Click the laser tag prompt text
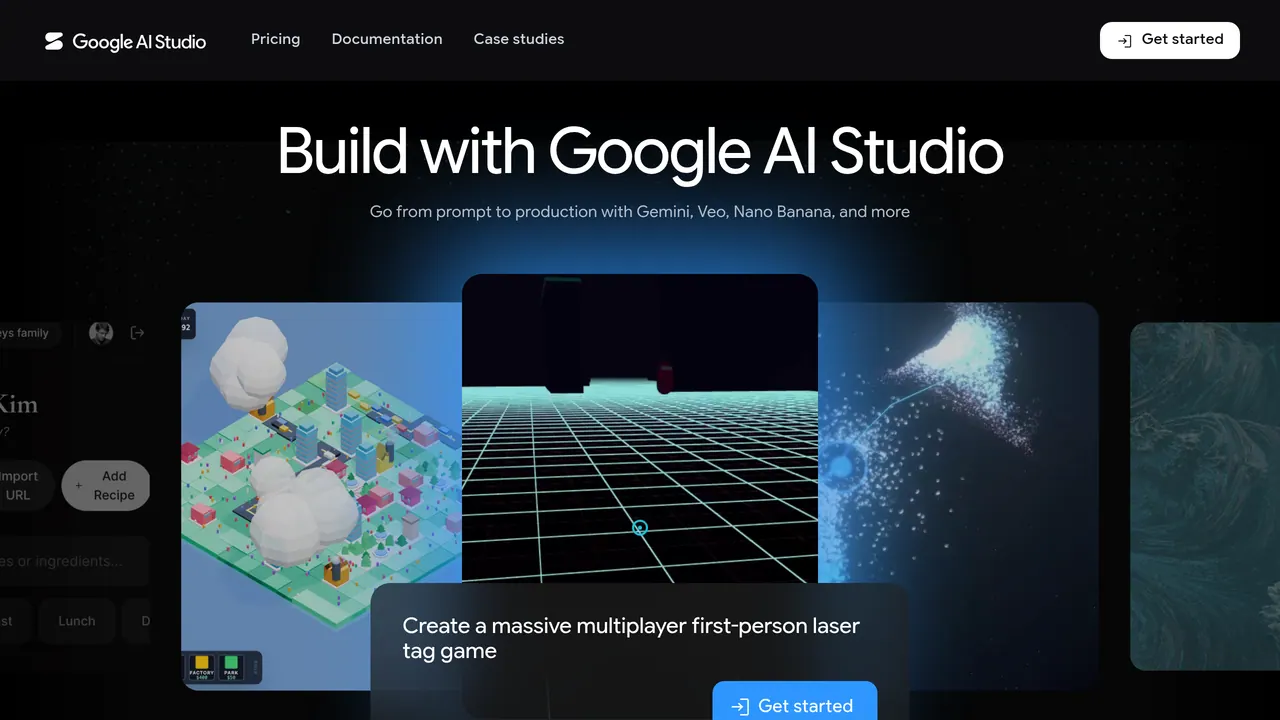 (631, 638)
